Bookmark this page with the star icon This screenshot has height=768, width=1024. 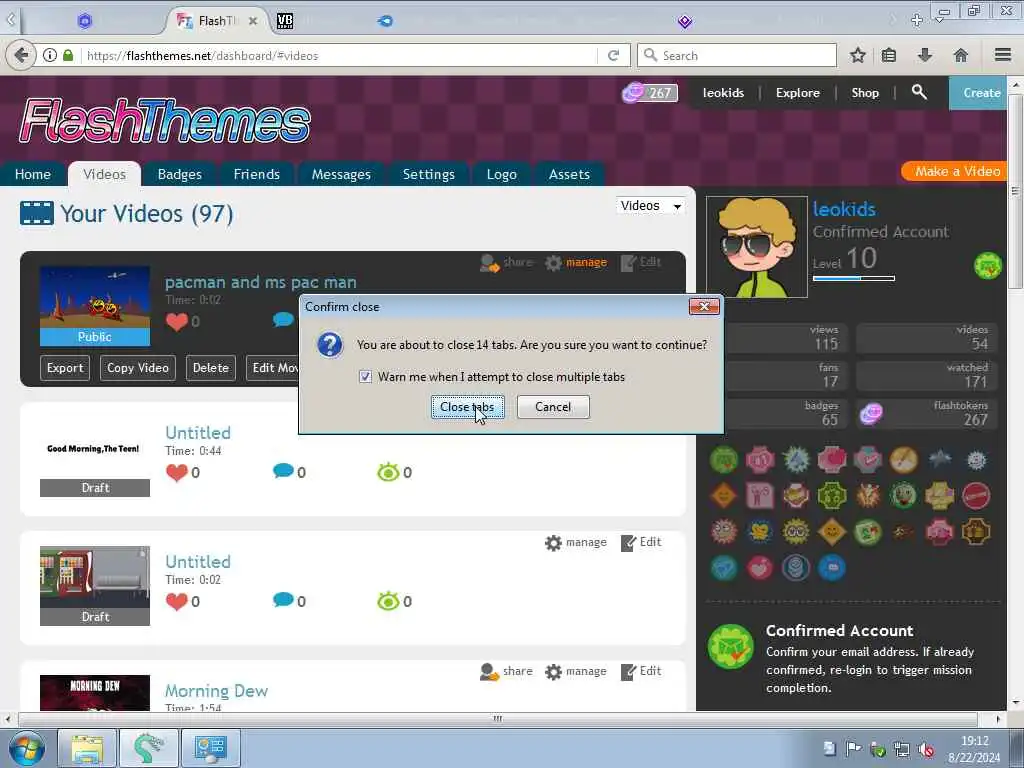point(857,56)
